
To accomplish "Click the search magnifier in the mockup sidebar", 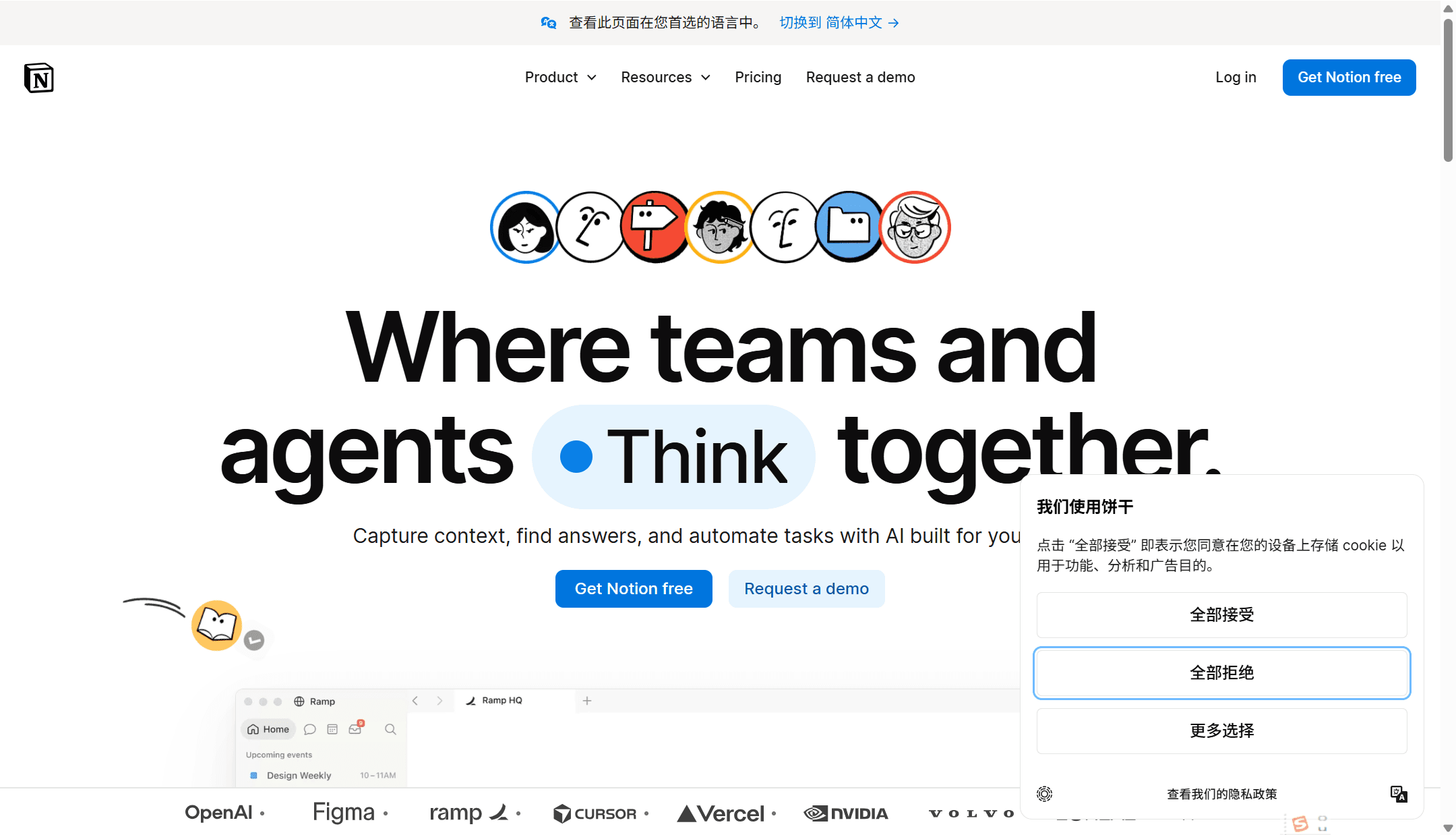I will pos(390,729).
